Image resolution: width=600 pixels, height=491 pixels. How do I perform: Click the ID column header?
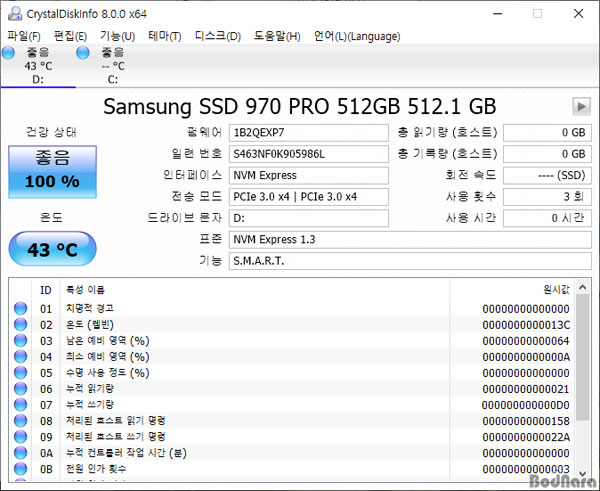46,290
